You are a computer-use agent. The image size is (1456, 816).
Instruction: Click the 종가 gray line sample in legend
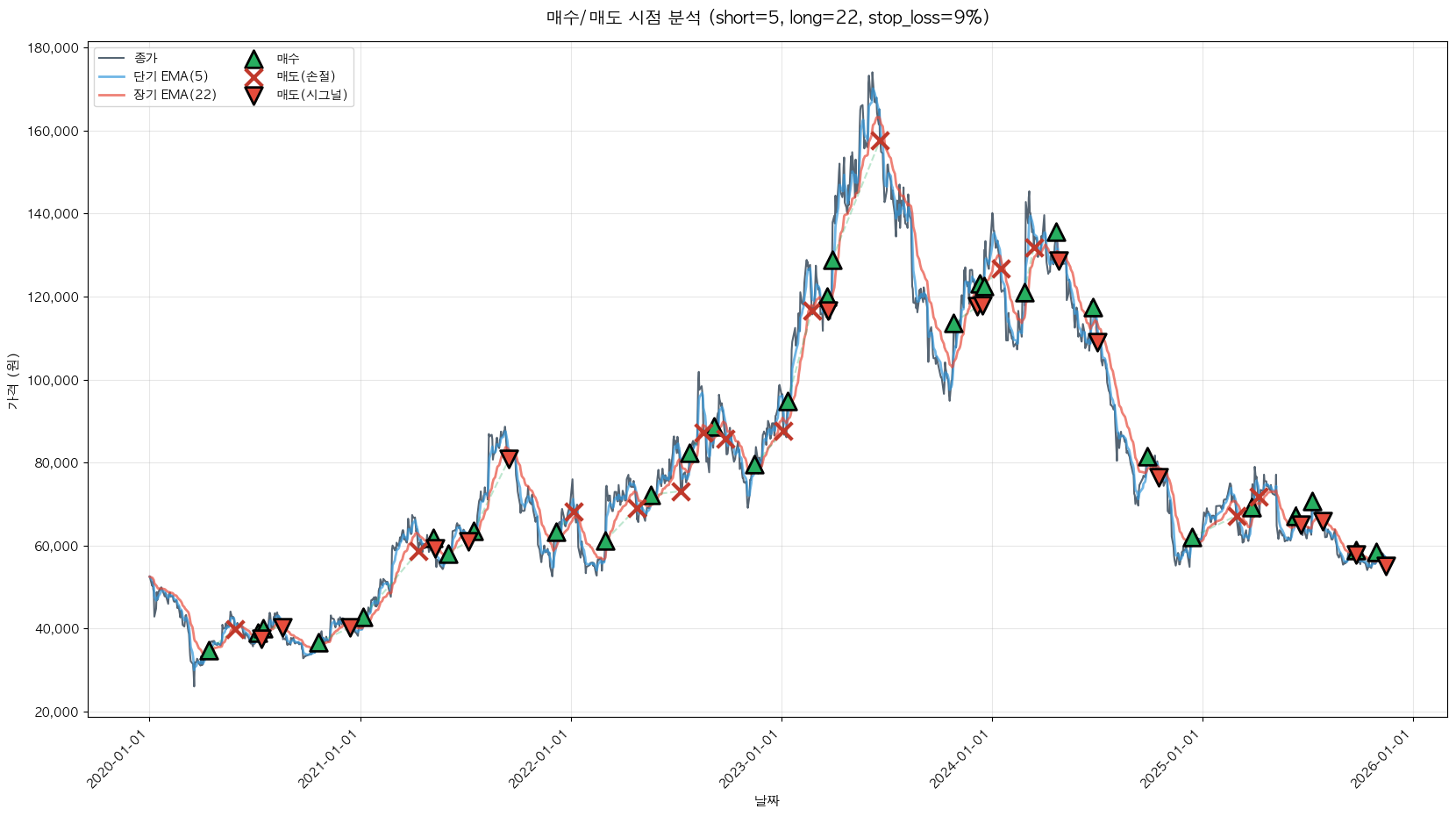[x=112, y=59]
